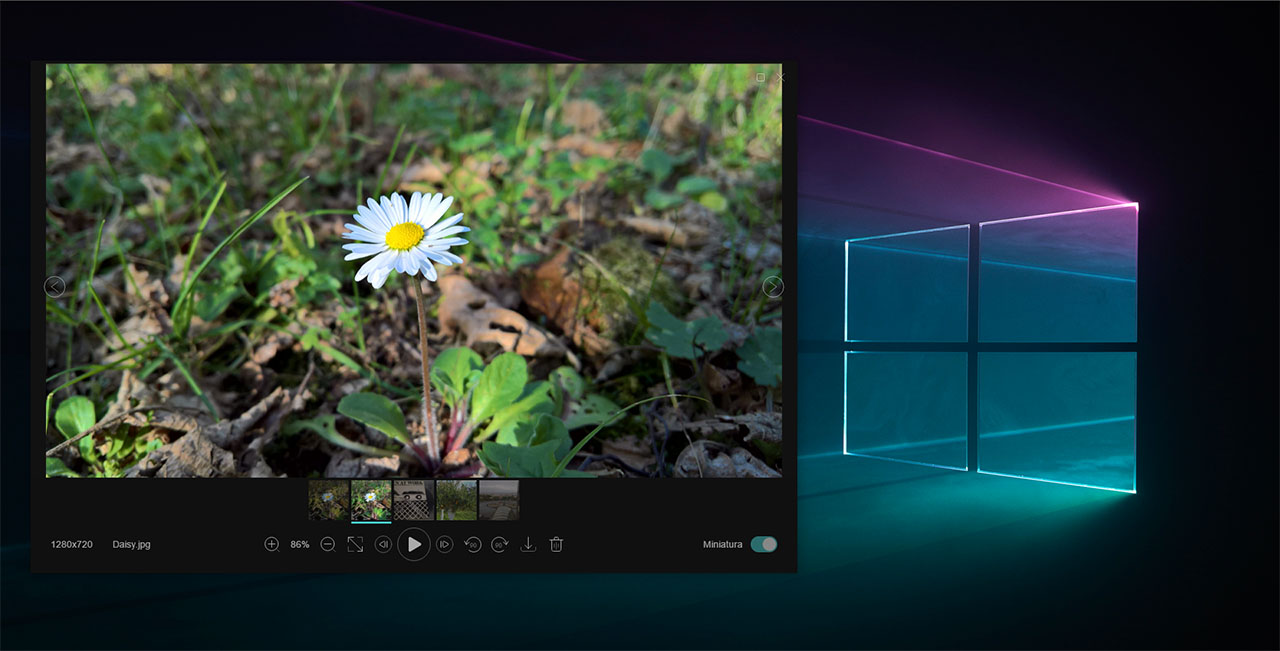
Task: Close the photo viewer window
Action: tap(781, 77)
